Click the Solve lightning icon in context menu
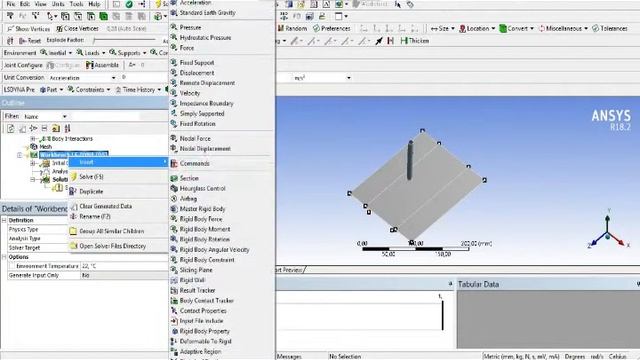This screenshot has width=640, height=360. pos(73,177)
